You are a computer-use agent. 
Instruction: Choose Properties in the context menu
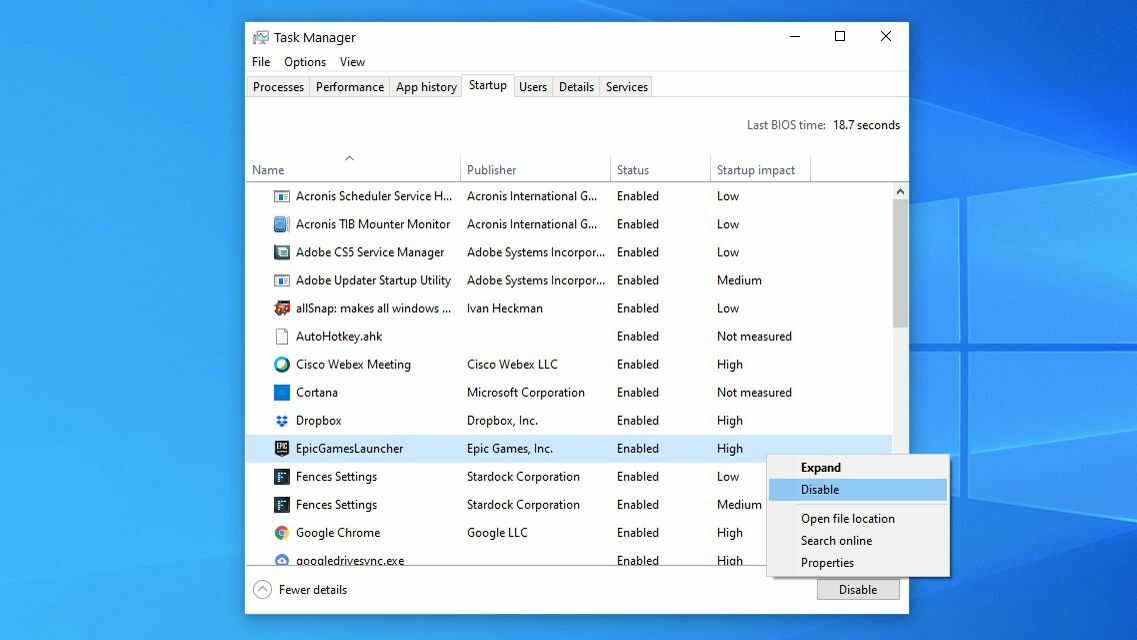pos(858,563)
